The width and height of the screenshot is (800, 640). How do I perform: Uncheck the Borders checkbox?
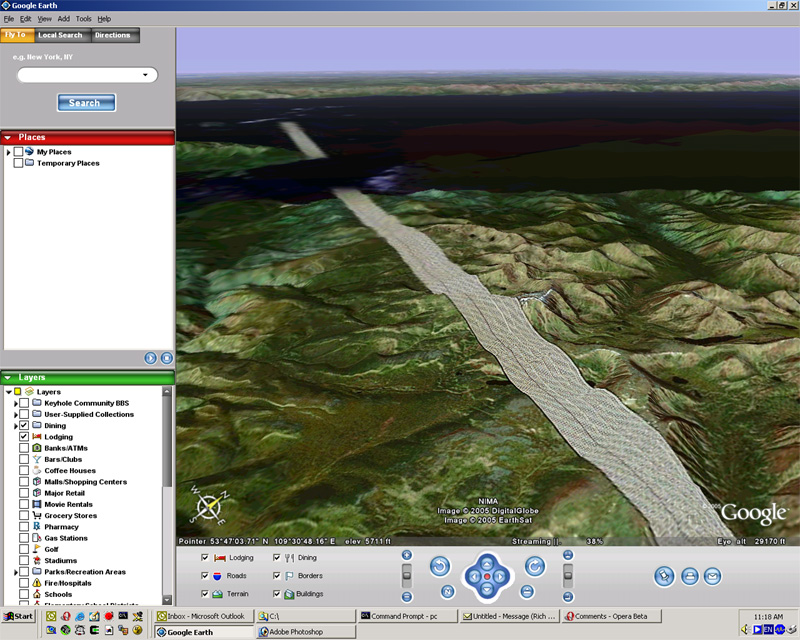tap(277, 576)
